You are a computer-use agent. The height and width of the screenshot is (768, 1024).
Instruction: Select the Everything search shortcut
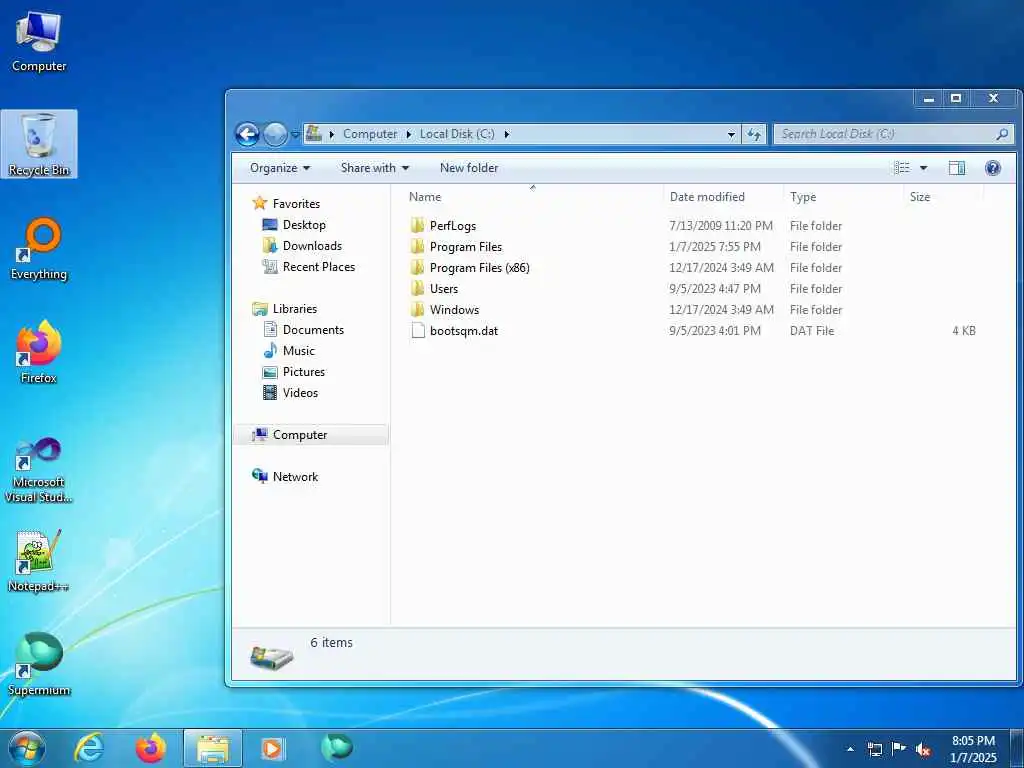click(39, 249)
